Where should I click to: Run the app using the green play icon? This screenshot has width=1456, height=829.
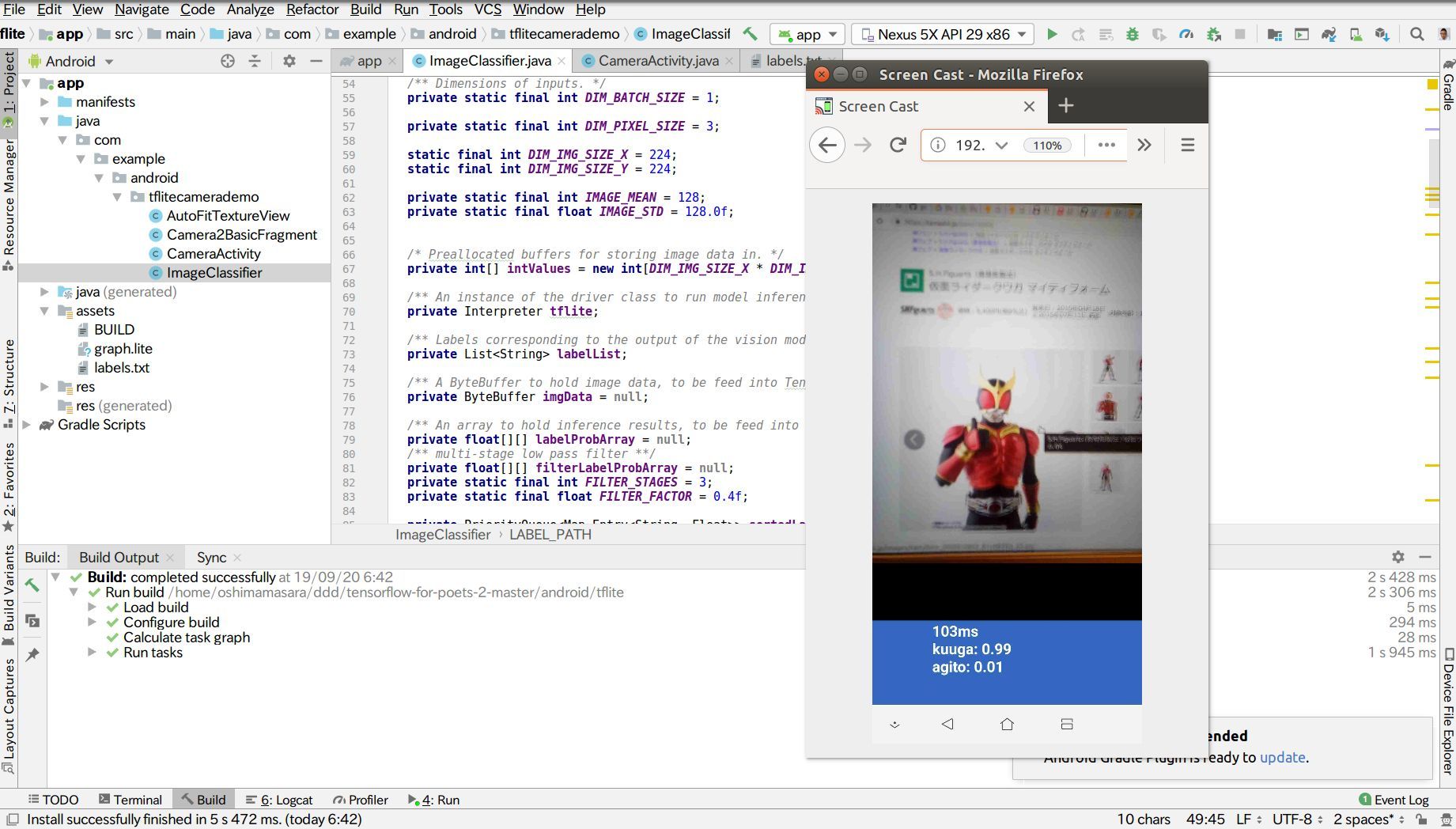(x=1052, y=34)
